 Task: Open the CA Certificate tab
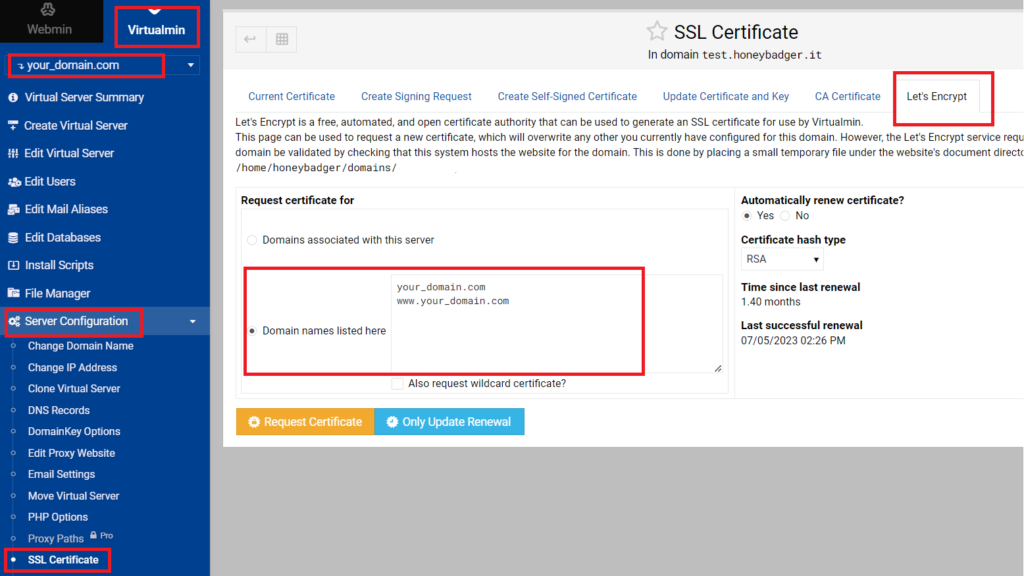tap(847, 96)
